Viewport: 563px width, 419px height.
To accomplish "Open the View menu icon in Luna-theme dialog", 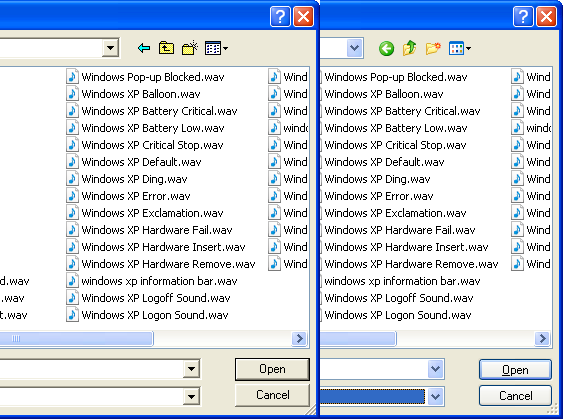I will 460,48.
